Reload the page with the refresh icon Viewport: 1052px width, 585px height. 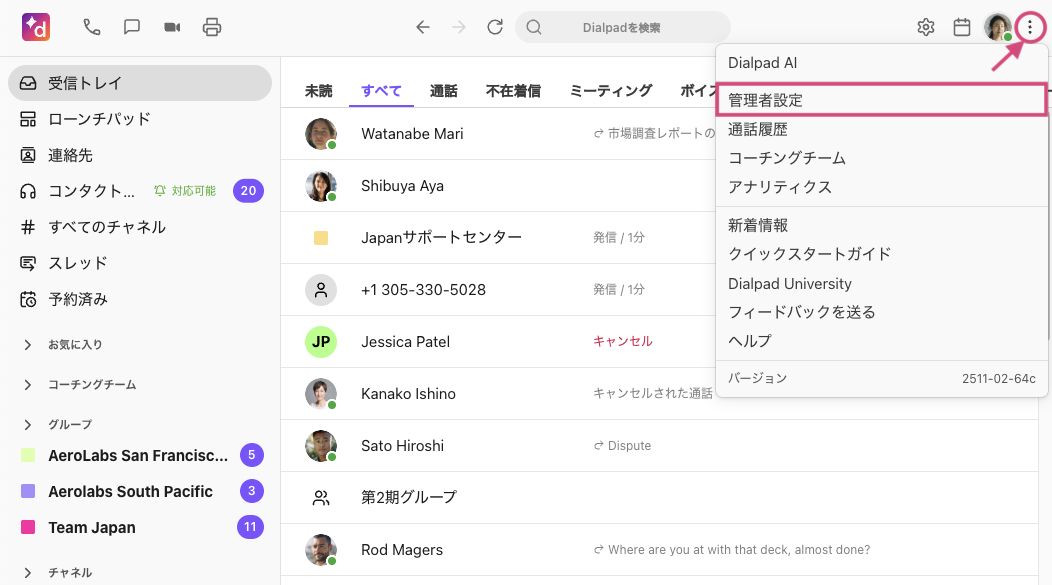[495, 27]
